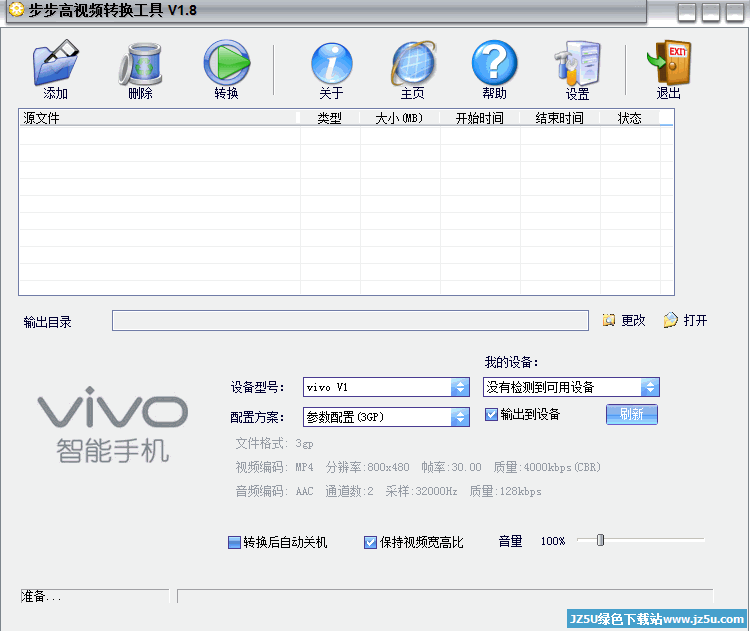Toggle 保持视频宽高比 checkbox

coord(370,542)
